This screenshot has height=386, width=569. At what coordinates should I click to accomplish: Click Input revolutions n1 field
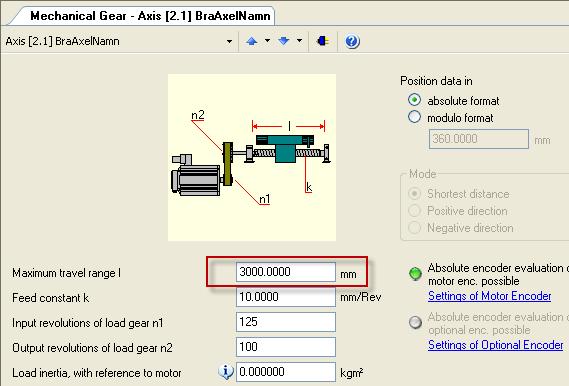(x=286, y=322)
